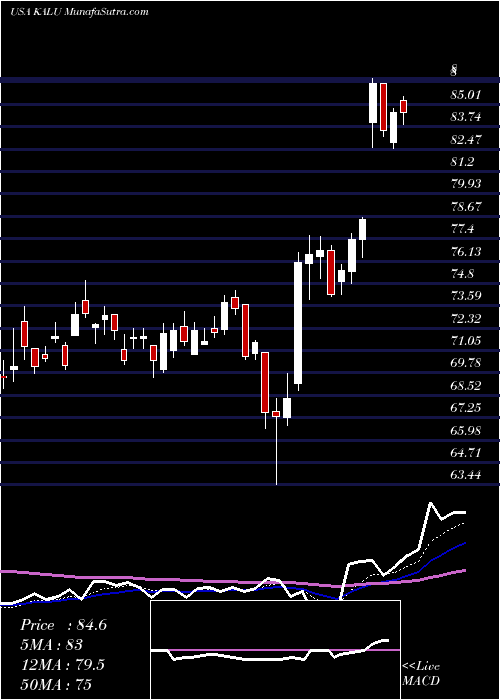This screenshot has width=500, height=700.
Task: Click the 79.93 price axis label
Action: pyautogui.click(x=466, y=184)
